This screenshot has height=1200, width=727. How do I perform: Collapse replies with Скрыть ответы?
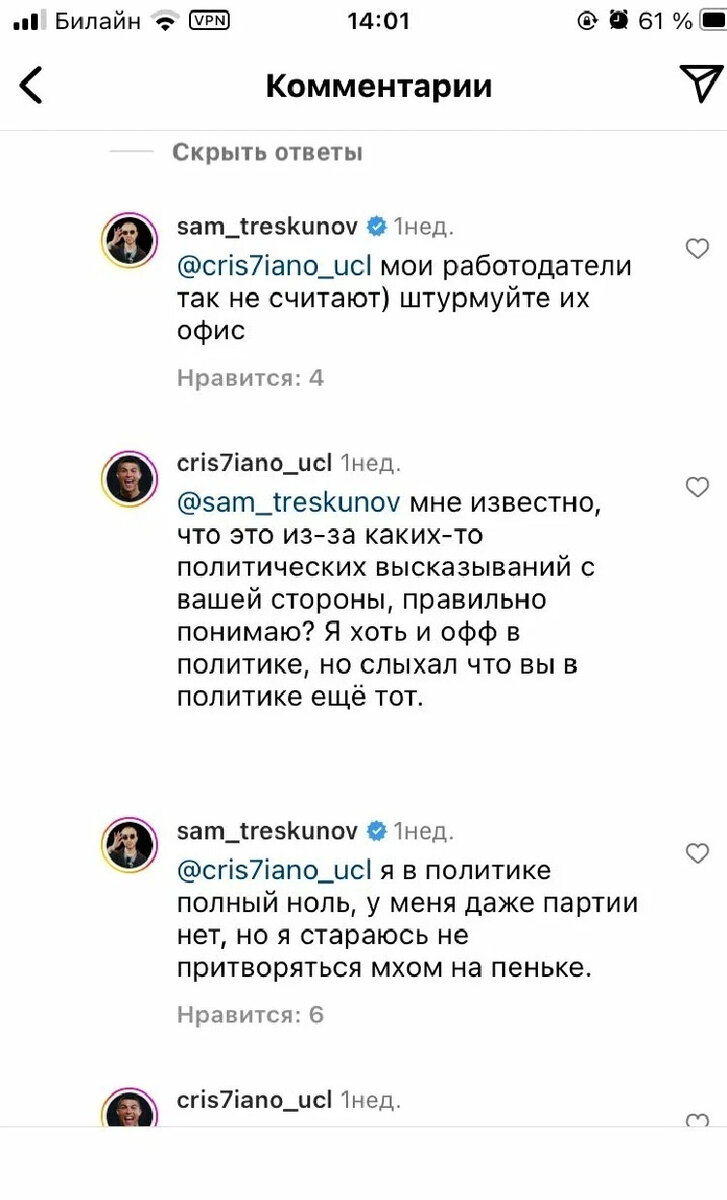tap(266, 152)
